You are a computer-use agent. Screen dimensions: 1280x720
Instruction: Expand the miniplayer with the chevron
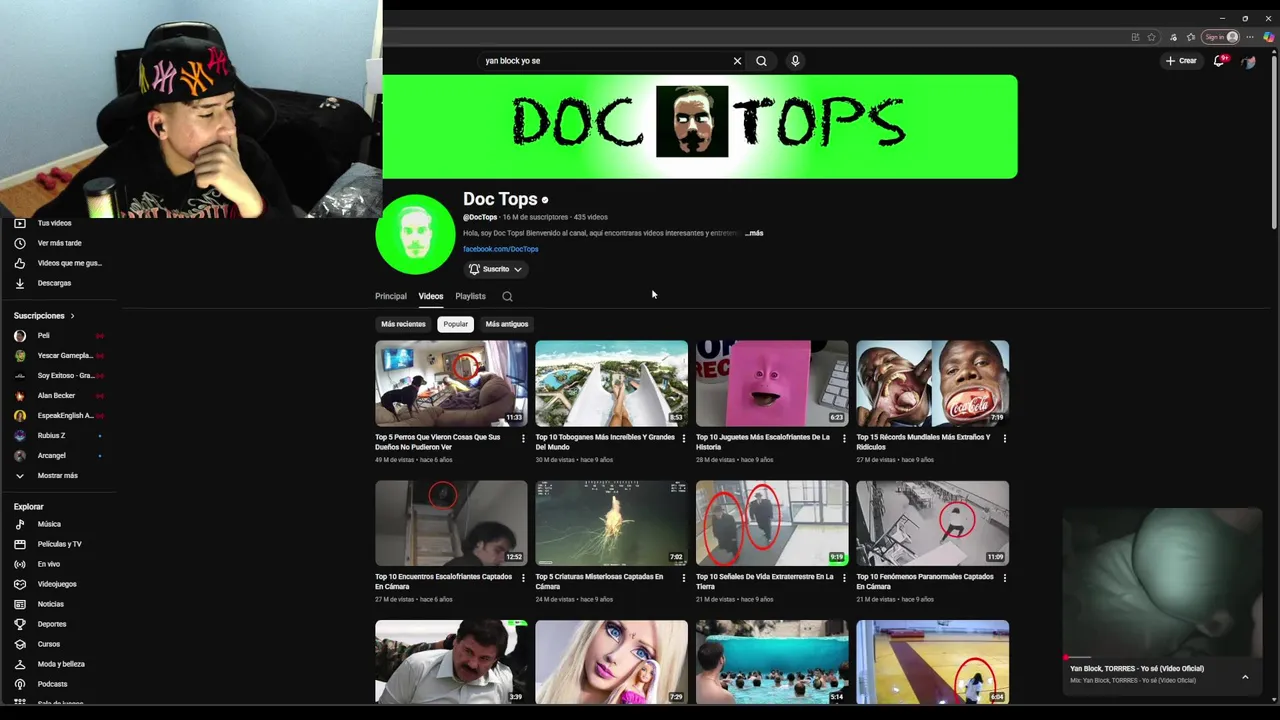point(1245,677)
